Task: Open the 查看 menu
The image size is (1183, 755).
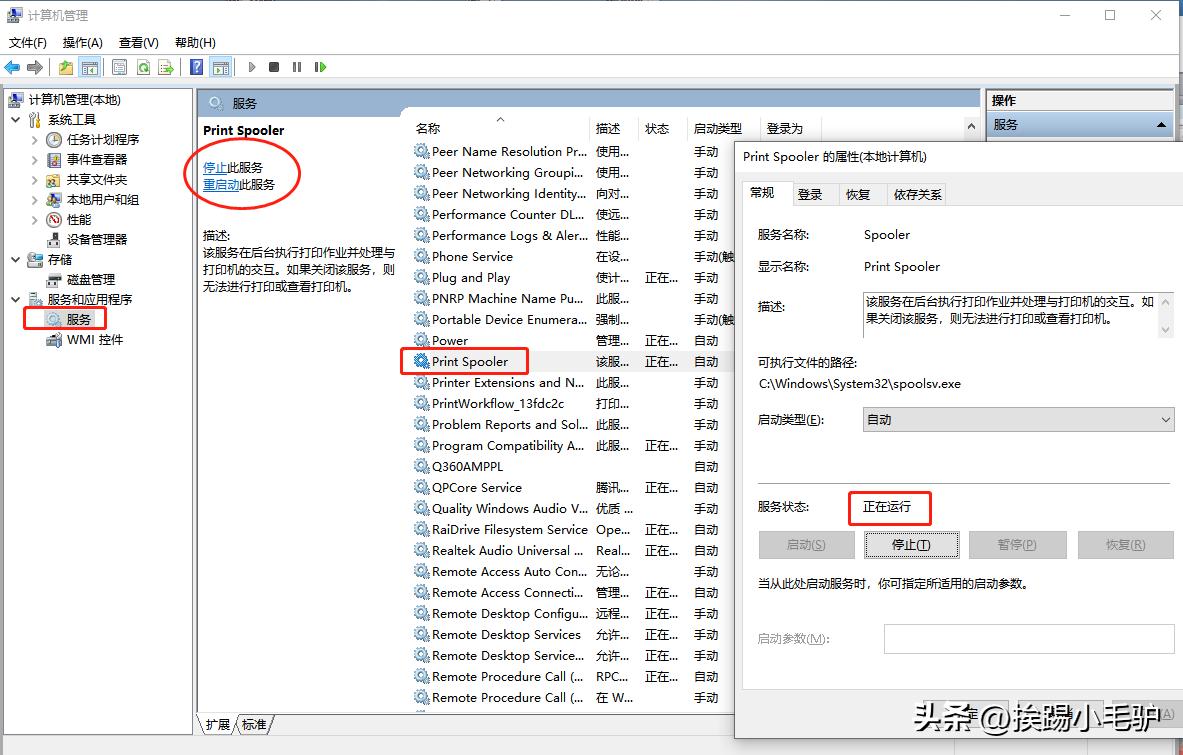Action: click(137, 43)
